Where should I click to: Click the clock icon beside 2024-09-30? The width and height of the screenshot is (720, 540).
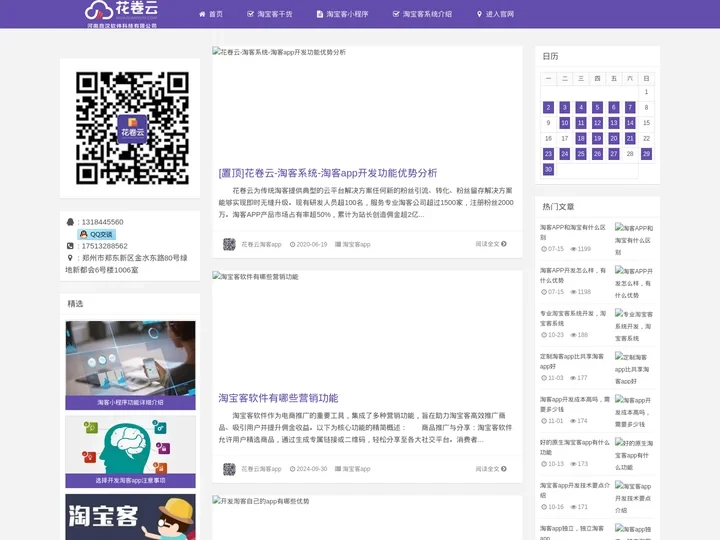pos(292,469)
